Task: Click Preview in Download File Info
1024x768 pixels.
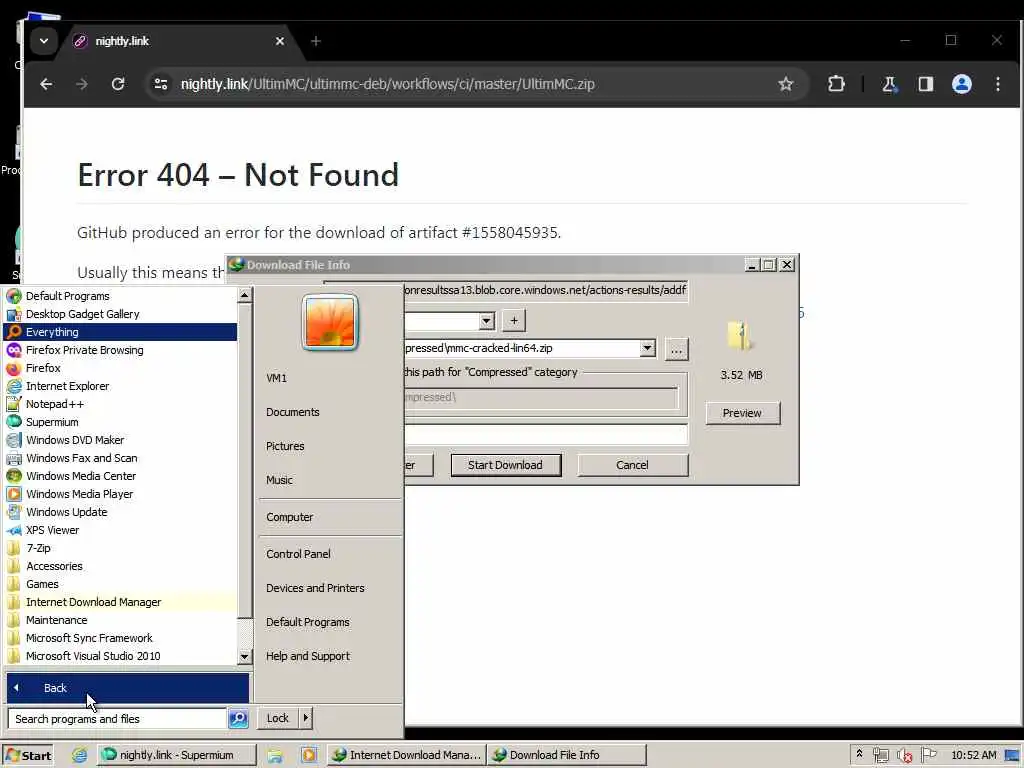Action: tap(743, 413)
